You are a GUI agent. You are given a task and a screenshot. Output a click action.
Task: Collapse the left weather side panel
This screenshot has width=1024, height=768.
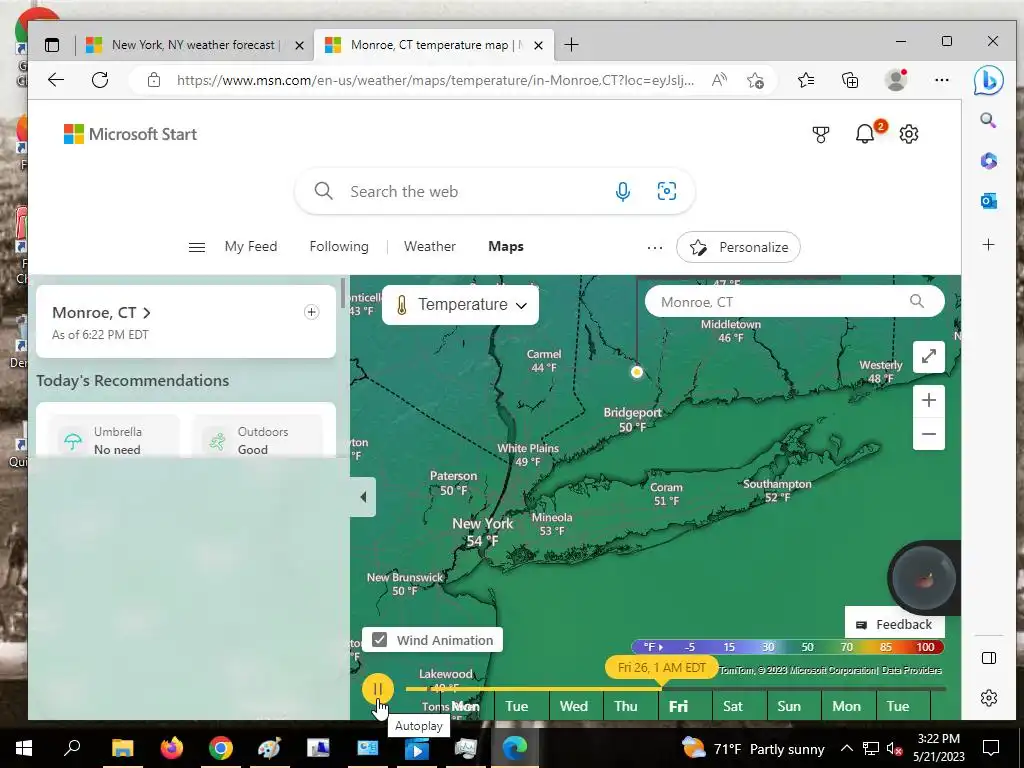[363, 497]
